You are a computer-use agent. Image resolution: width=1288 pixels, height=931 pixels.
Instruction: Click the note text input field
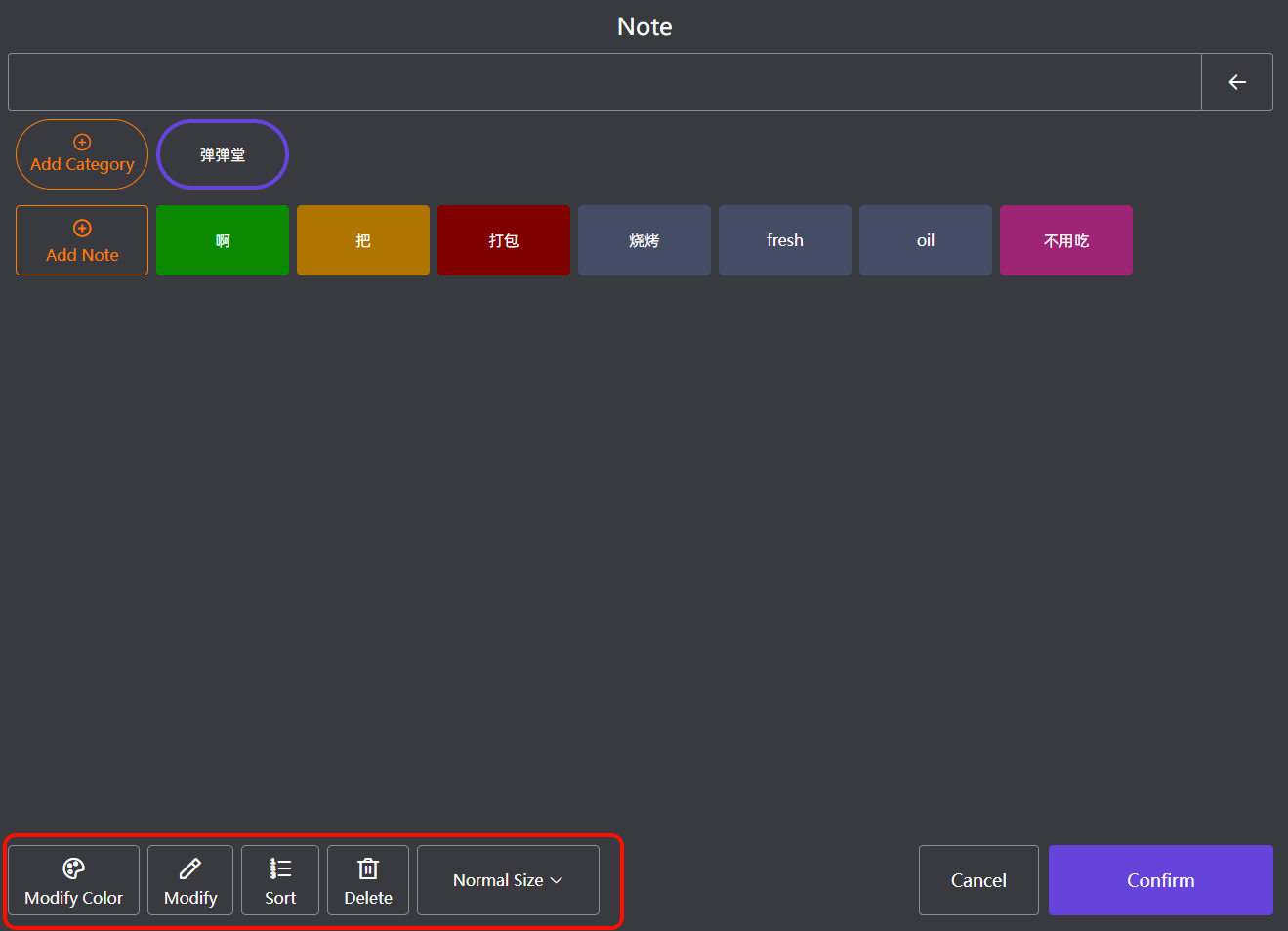click(603, 82)
